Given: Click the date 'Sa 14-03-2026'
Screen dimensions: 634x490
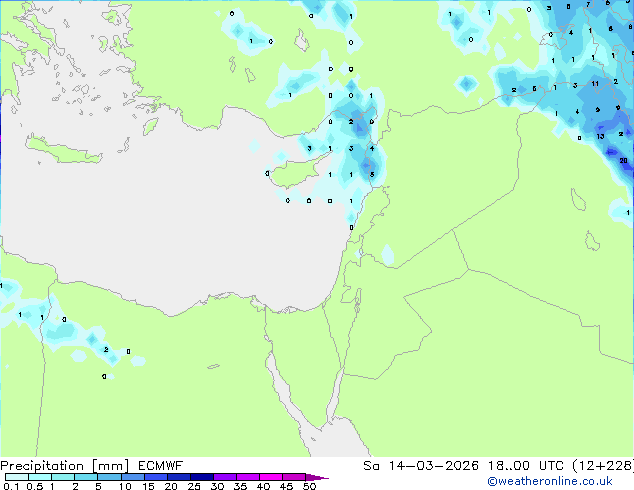Looking at the screenshot, I should (421, 466).
